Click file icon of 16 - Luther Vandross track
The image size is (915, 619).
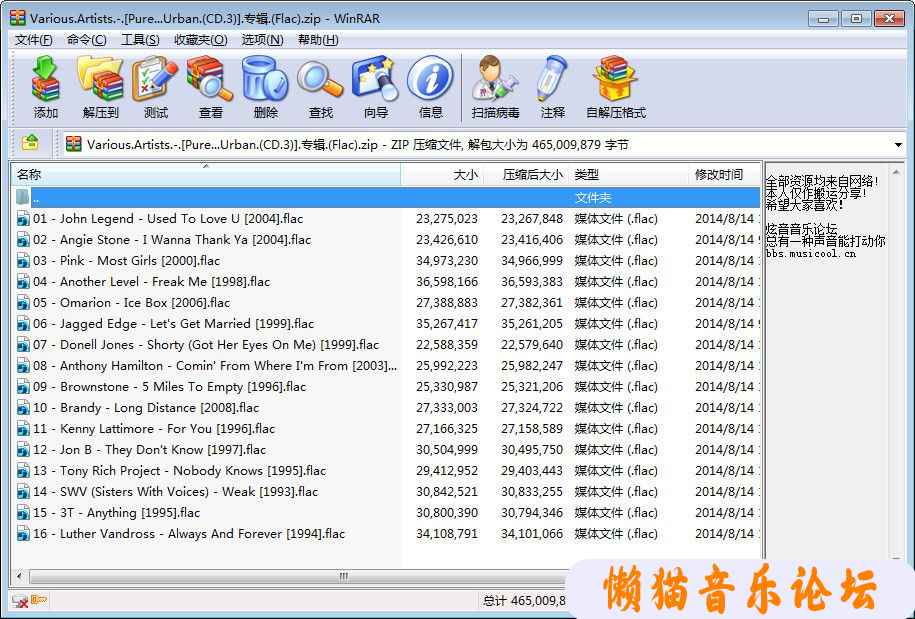coord(23,534)
